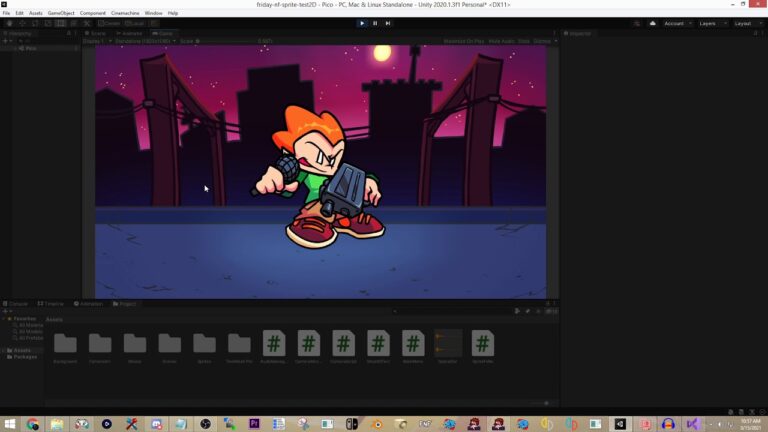Screen dimensions: 768x432
Task: Toggle the Hierarchy panel lock
Action: pos(69,33)
